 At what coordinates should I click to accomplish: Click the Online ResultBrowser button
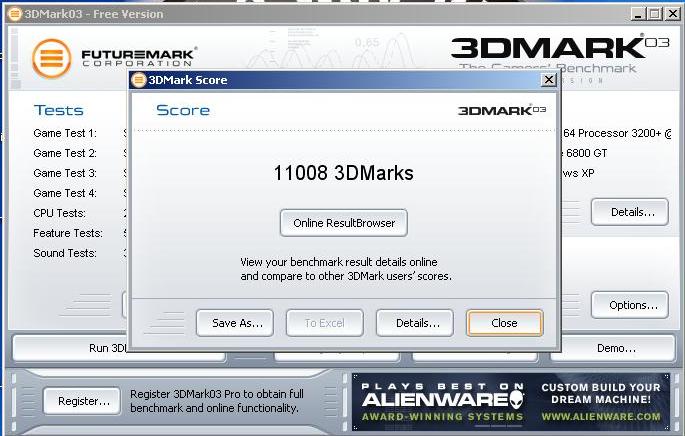(344, 223)
